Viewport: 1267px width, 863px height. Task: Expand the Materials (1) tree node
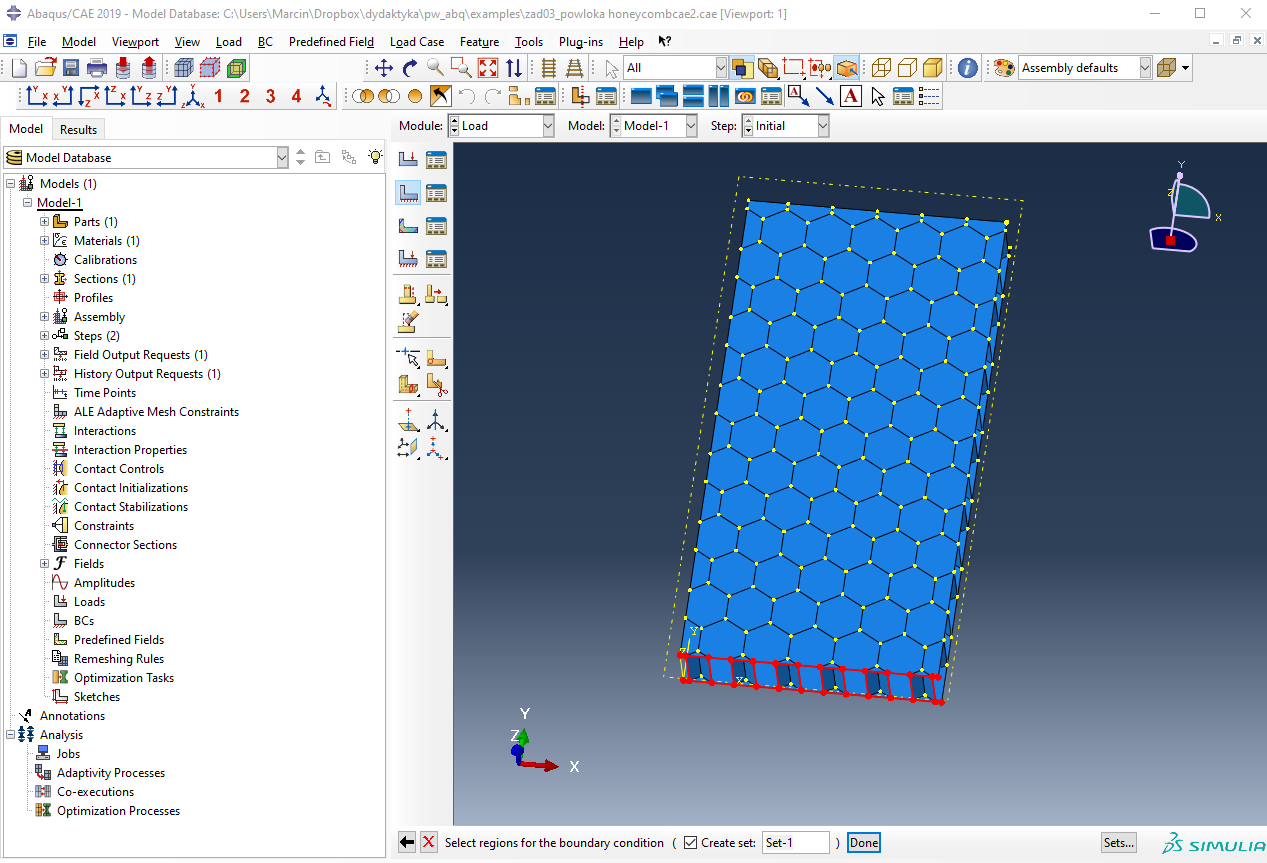[44, 241]
